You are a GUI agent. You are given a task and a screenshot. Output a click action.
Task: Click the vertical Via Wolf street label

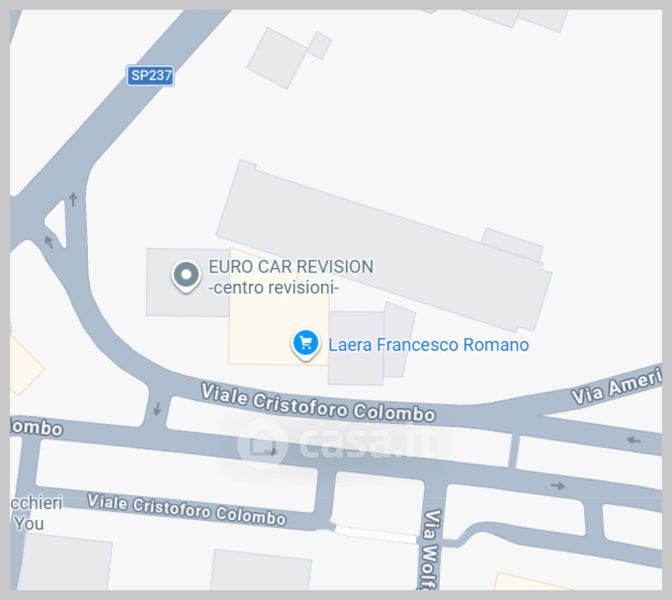432,549
